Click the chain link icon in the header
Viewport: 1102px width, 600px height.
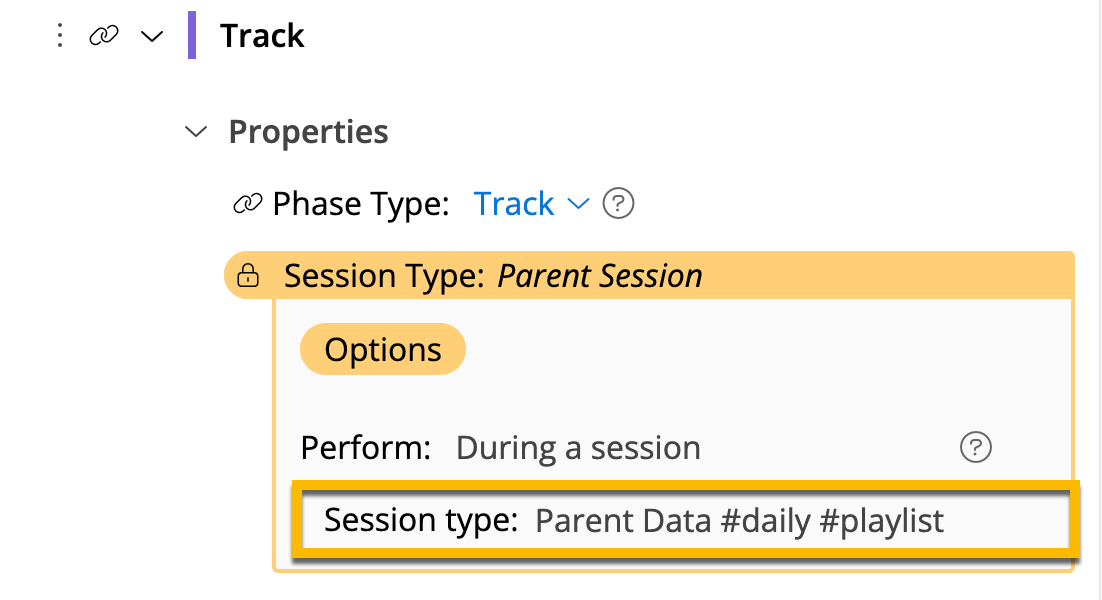104,35
